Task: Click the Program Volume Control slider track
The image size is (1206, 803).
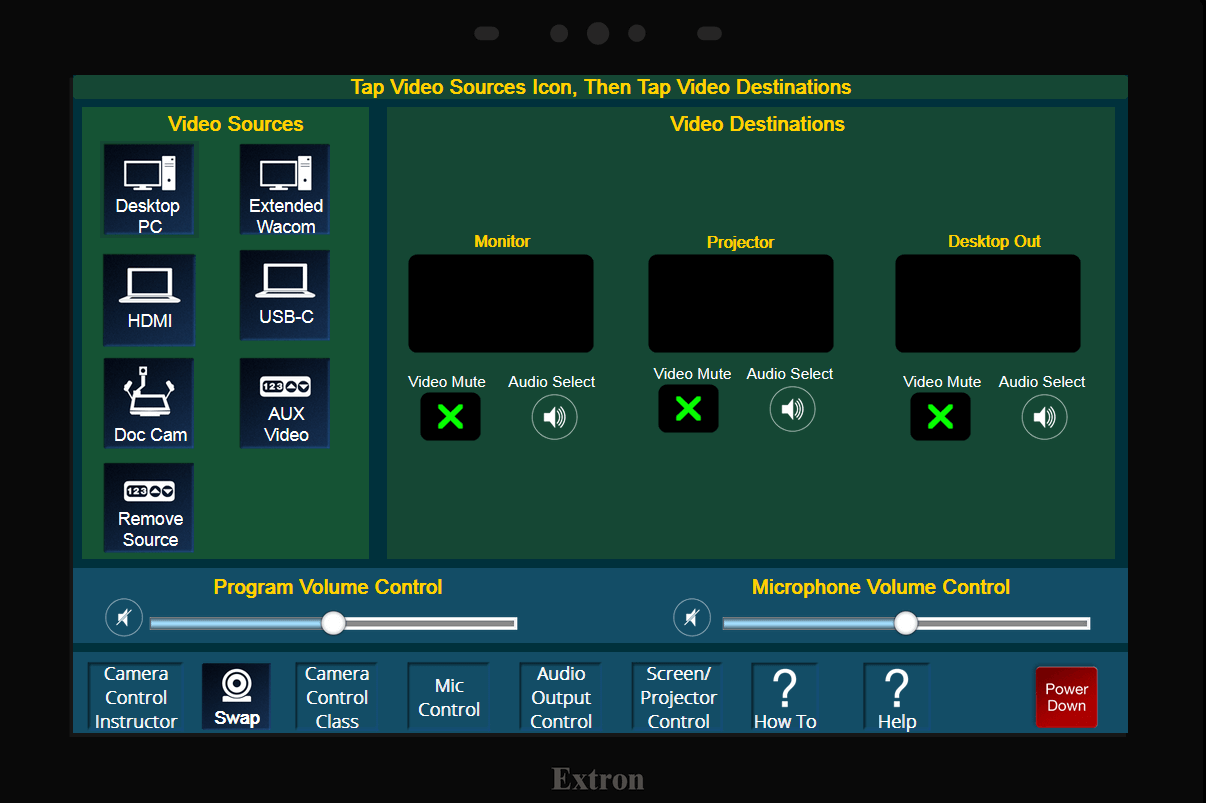Action: [333, 623]
